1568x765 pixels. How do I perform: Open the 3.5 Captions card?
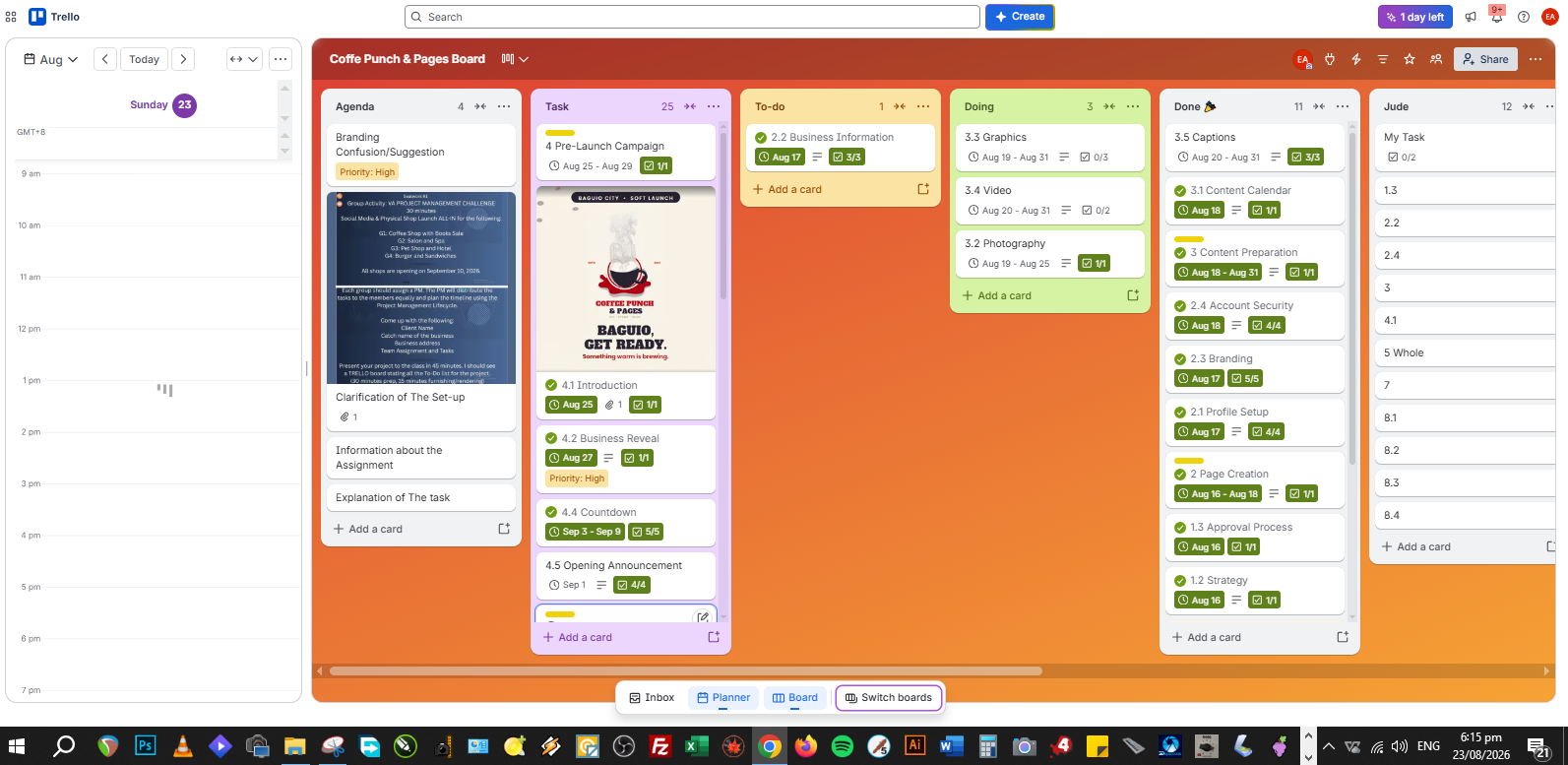point(1255,147)
